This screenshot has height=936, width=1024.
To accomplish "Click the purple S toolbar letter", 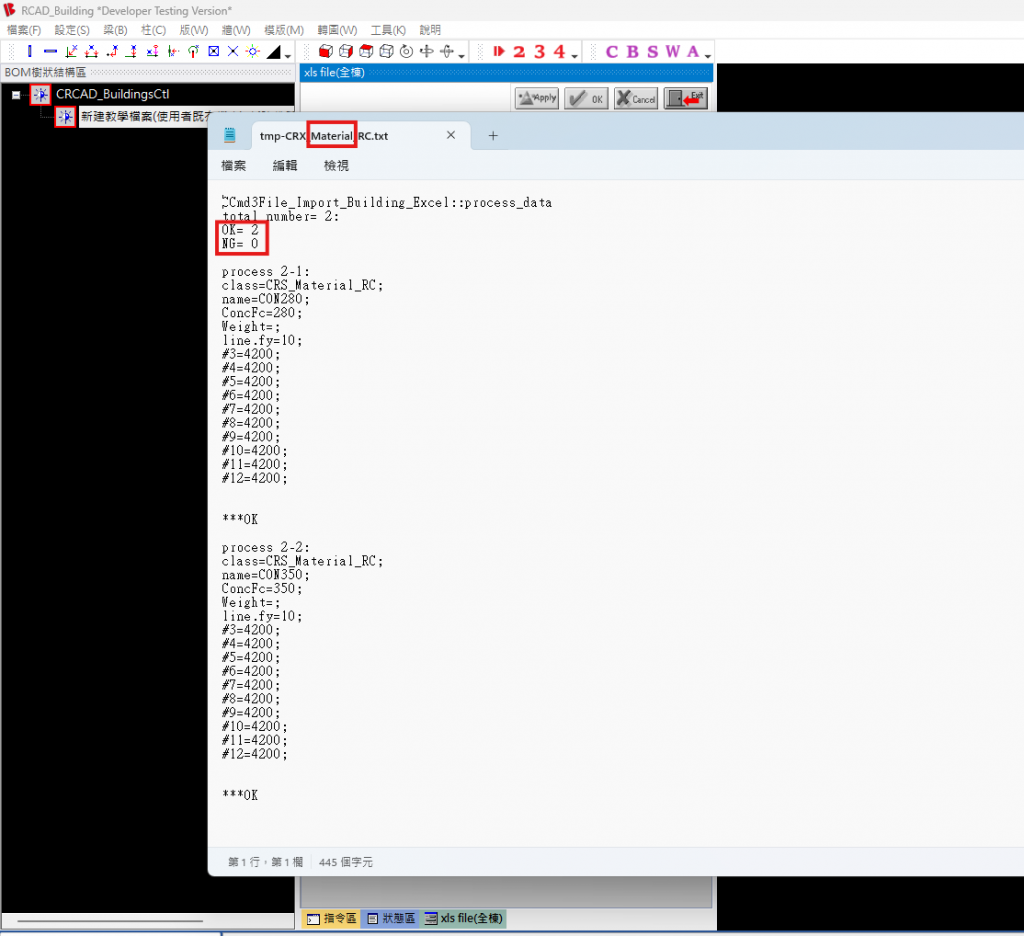I will pos(652,52).
